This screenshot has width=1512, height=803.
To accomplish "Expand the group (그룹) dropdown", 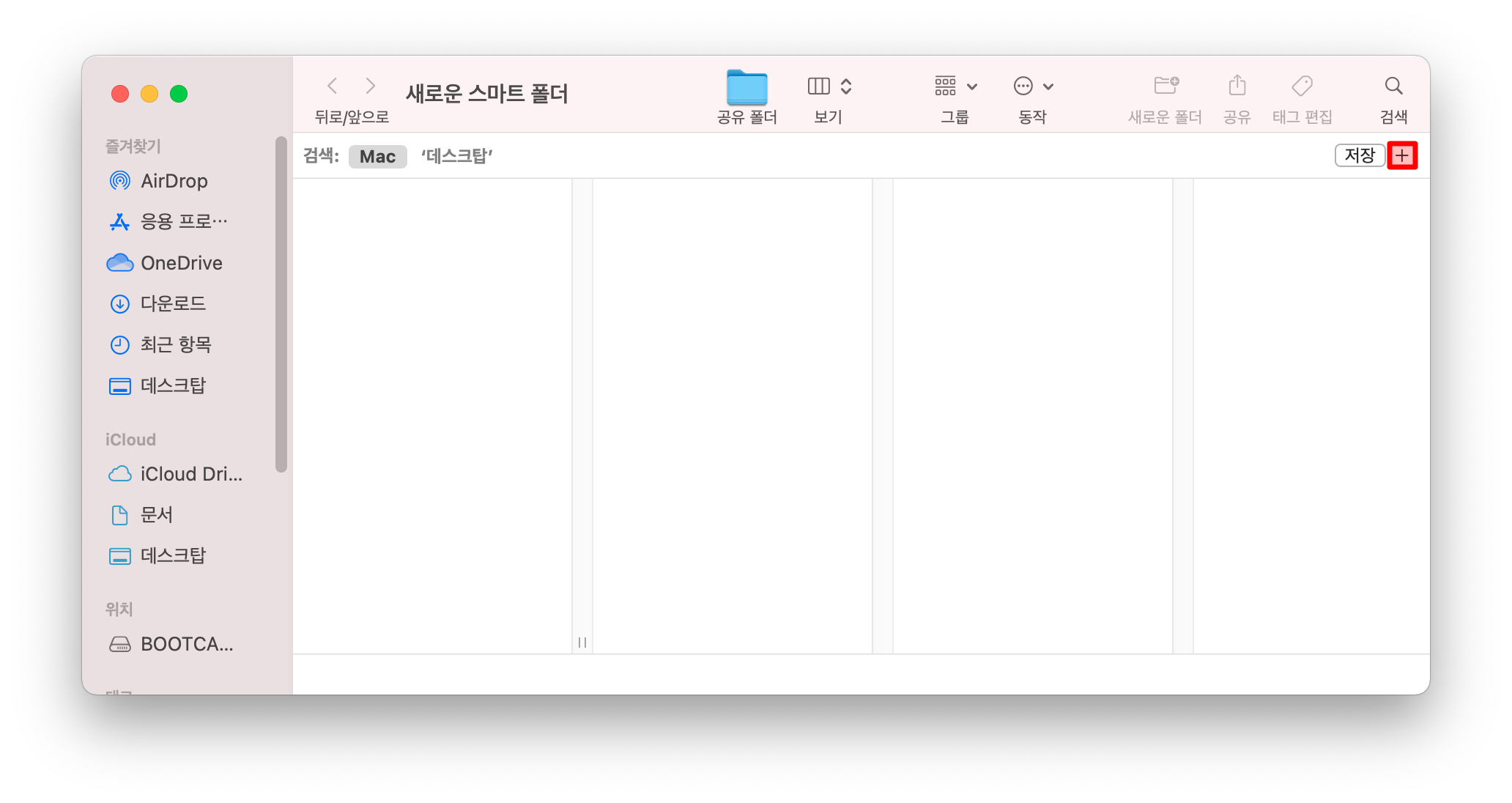I will (955, 86).
